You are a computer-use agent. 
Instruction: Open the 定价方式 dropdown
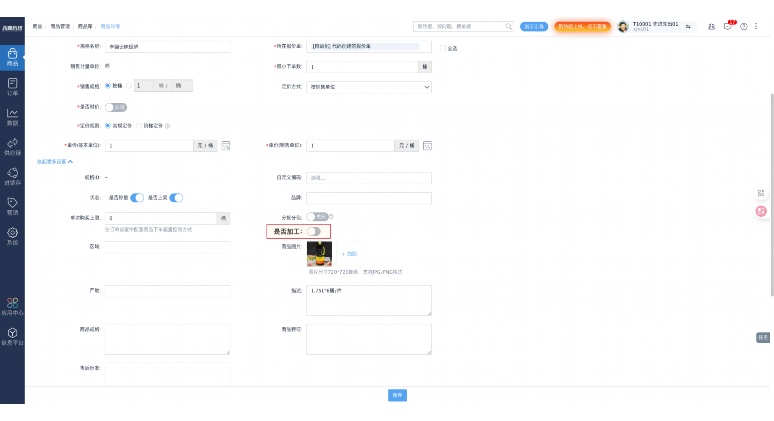pyautogui.click(x=369, y=87)
